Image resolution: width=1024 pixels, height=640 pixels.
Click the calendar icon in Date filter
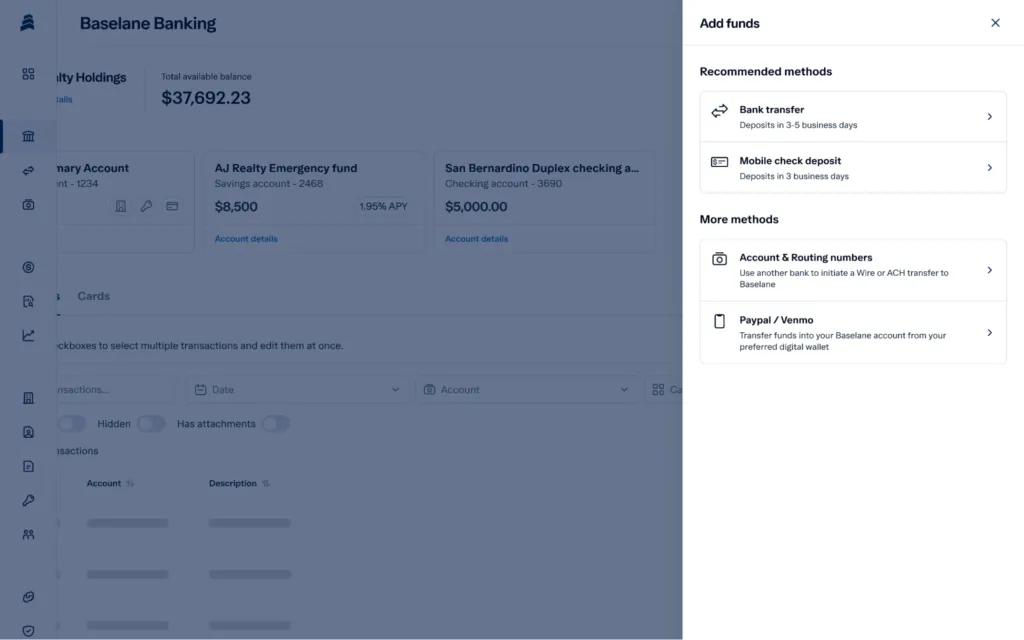coord(200,389)
